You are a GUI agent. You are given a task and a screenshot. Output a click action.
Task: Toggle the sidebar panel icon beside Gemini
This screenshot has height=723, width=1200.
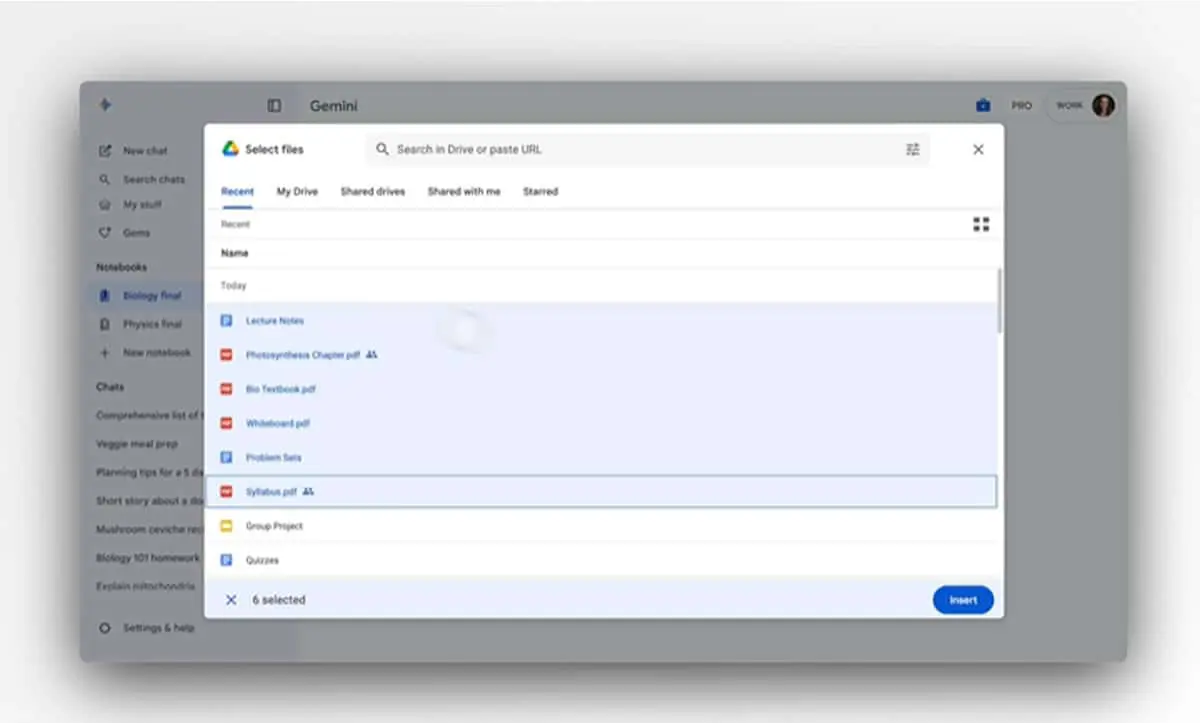click(x=274, y=106)
